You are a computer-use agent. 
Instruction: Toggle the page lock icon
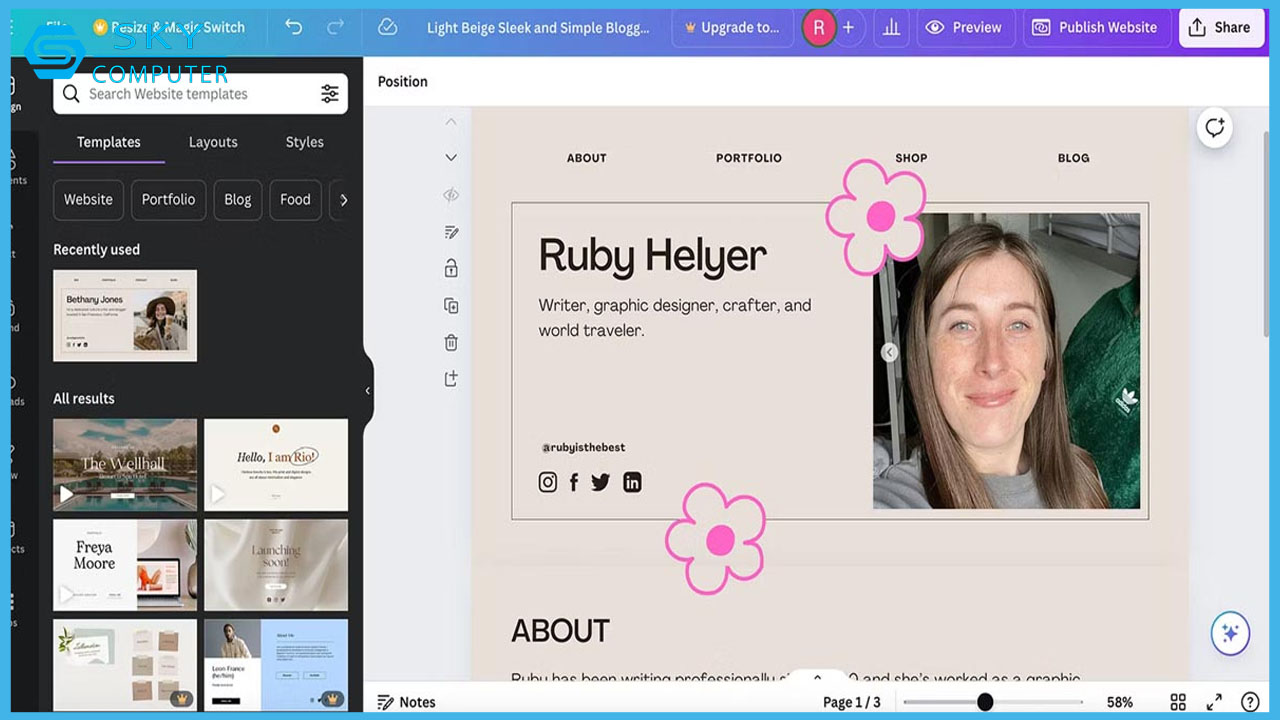(x=451, y=268)
